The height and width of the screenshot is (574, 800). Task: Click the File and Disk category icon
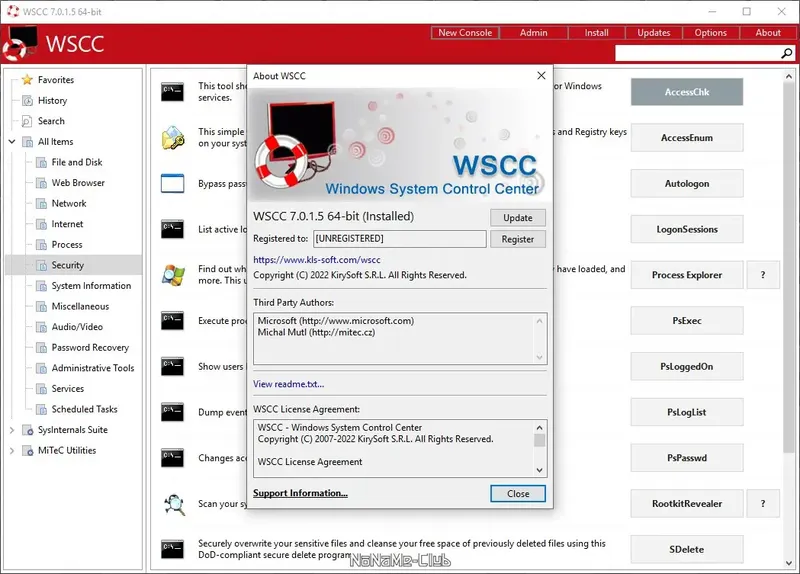[41, 162]
